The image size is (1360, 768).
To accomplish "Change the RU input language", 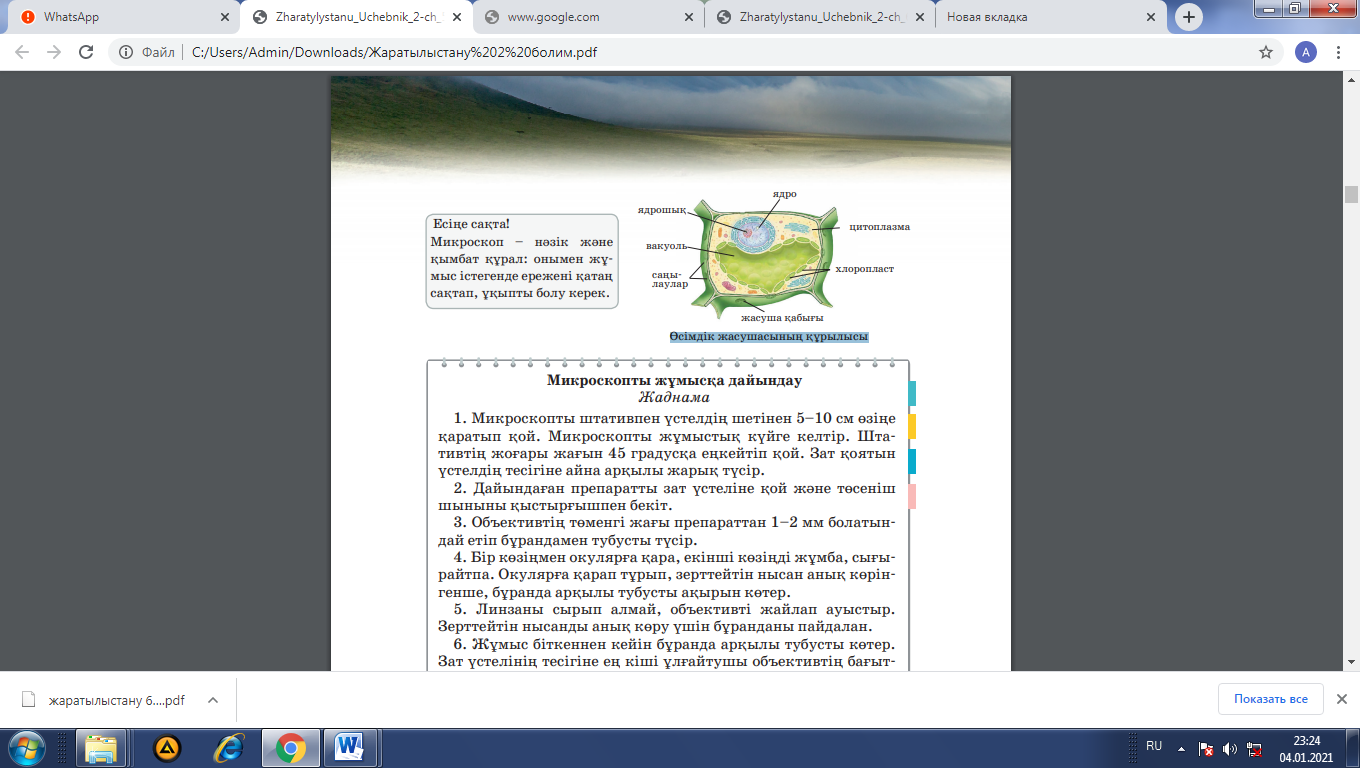I will pos(1154,746).
